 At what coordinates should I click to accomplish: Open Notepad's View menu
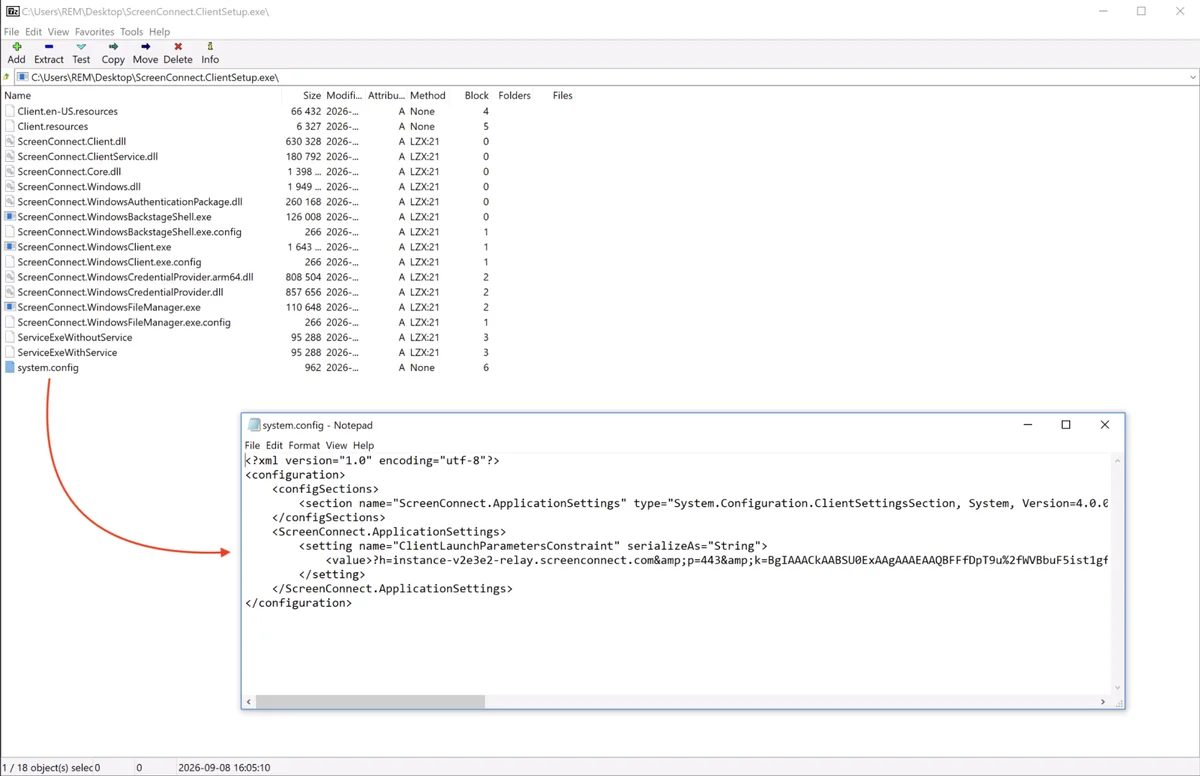tap(336, 445)
